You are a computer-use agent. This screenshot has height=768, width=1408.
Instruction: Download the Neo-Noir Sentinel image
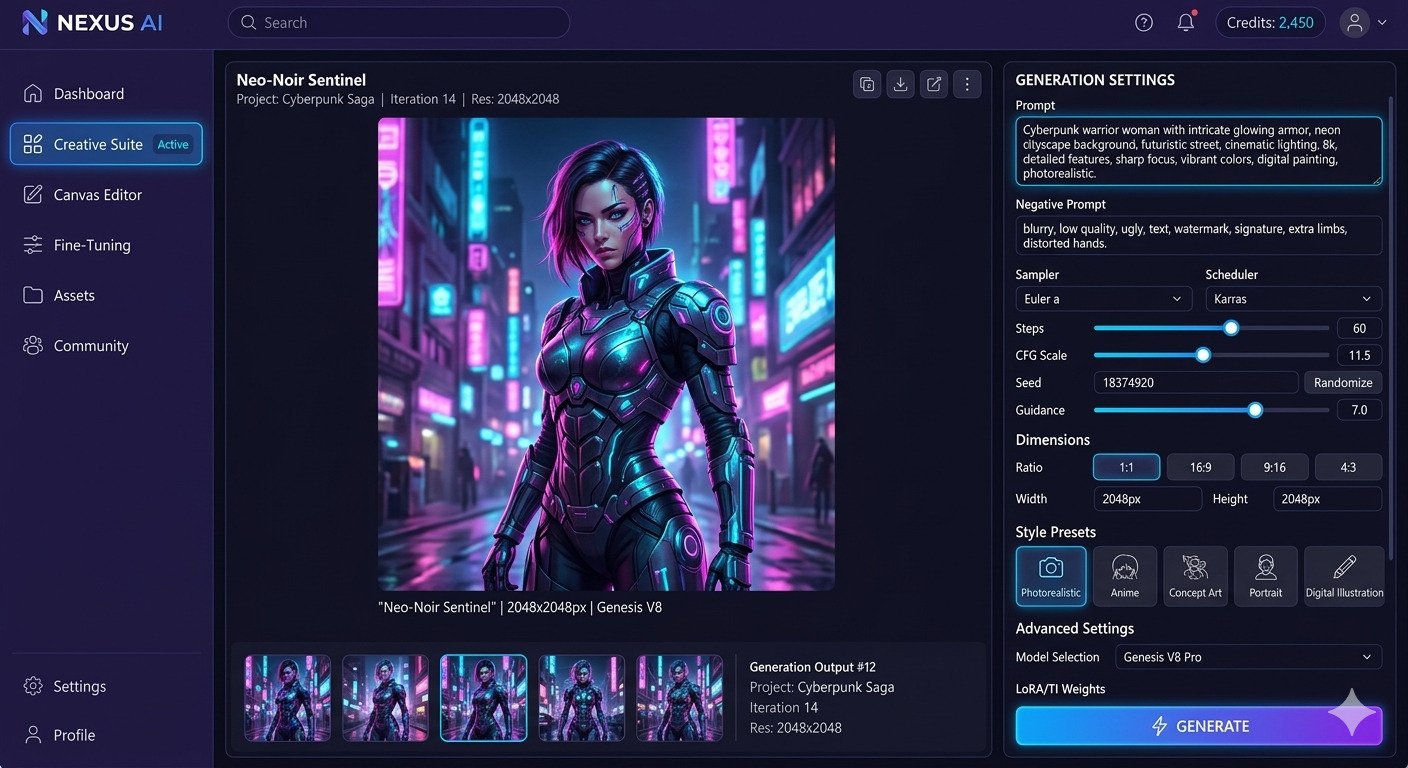pos(900,84)
